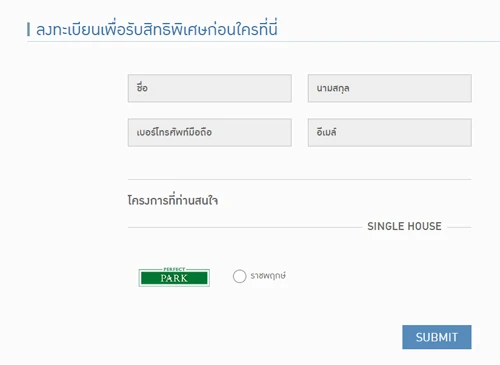Screen dimensions: 500x365
Task: Click the SUBMIT button label text
Action: 437,337
